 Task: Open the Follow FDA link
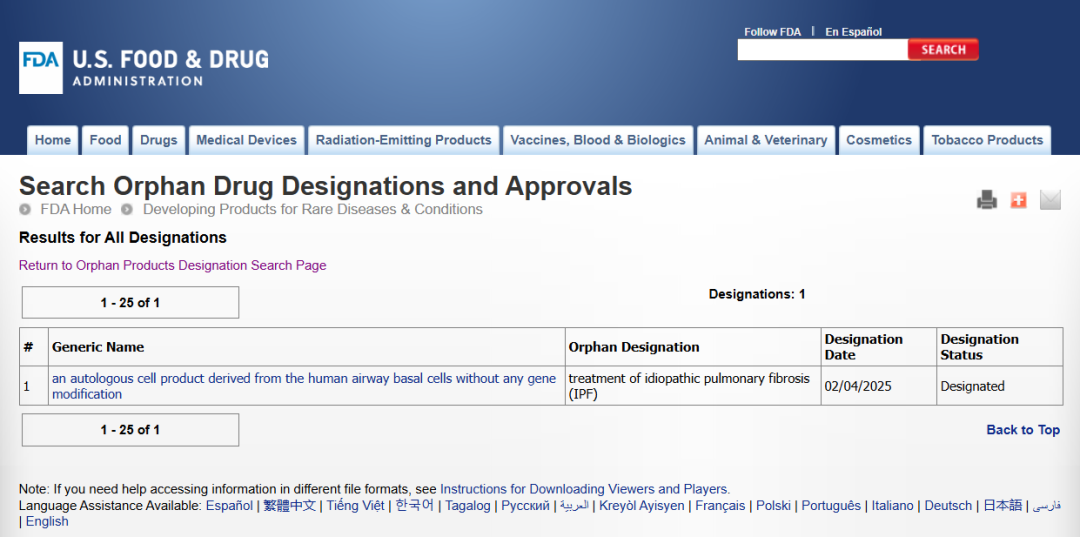click(x=772, y=32)
